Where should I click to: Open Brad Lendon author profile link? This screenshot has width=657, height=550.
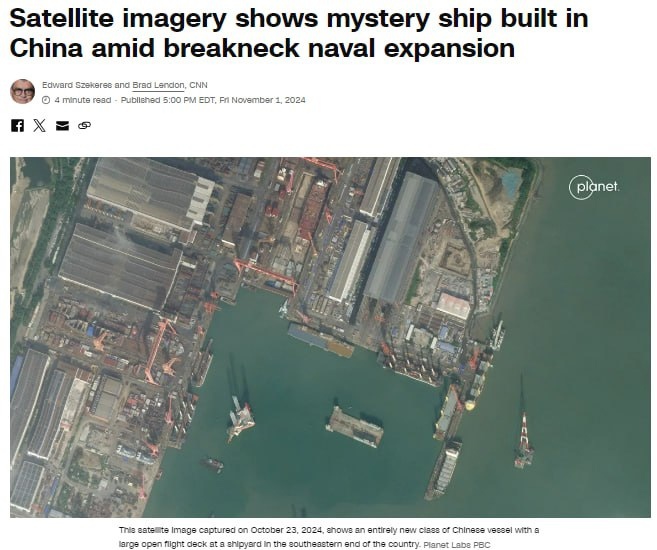point(158,85)
